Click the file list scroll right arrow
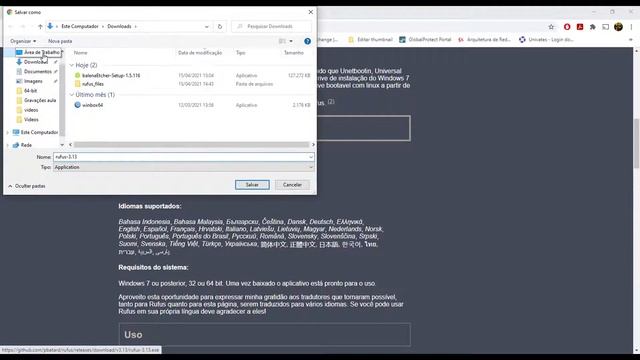Image resolution: width=640 pixels, height=360 pixels. [x=313, y=144]
